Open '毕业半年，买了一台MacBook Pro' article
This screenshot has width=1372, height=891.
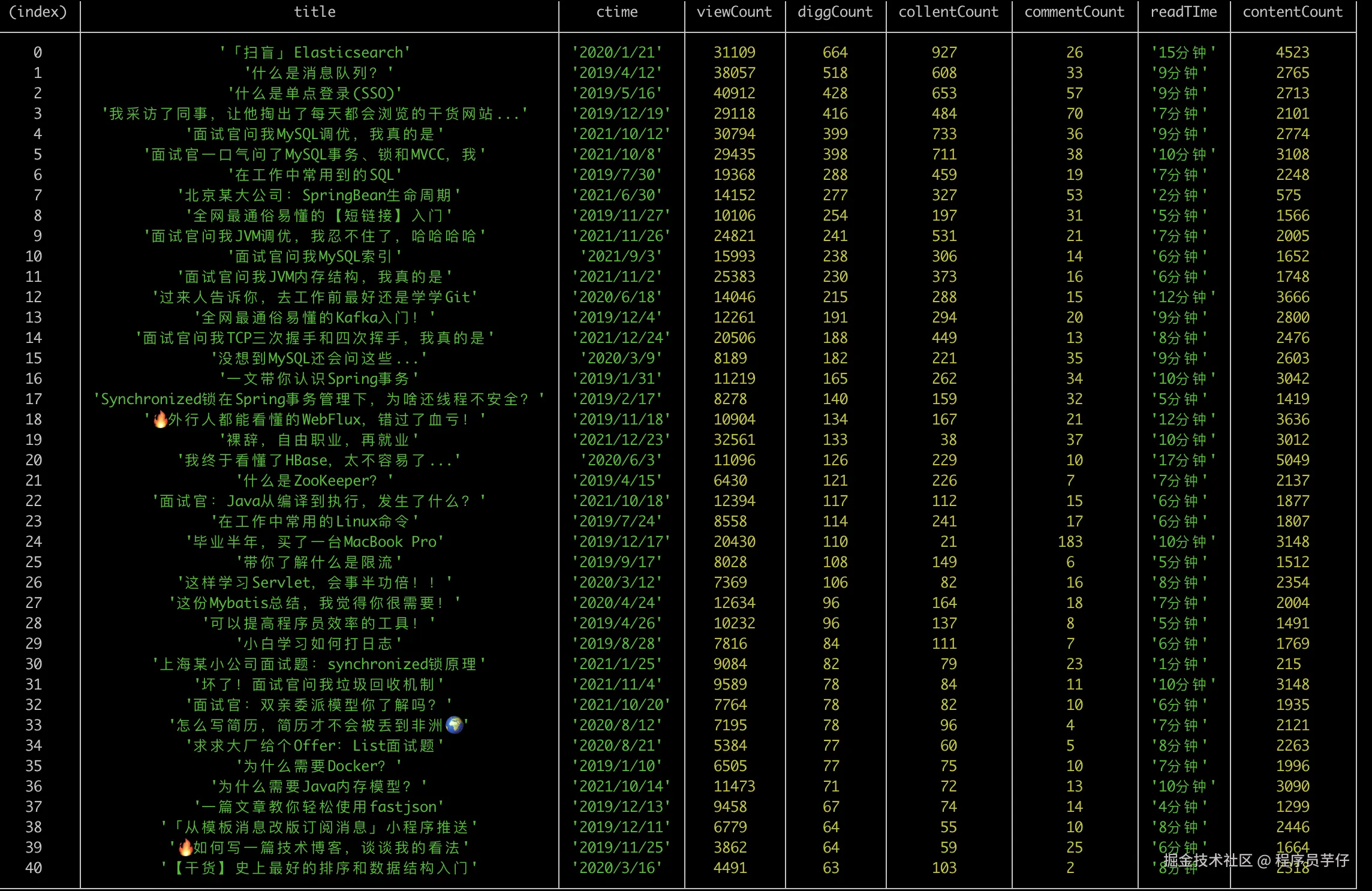(x=314, y=541)
